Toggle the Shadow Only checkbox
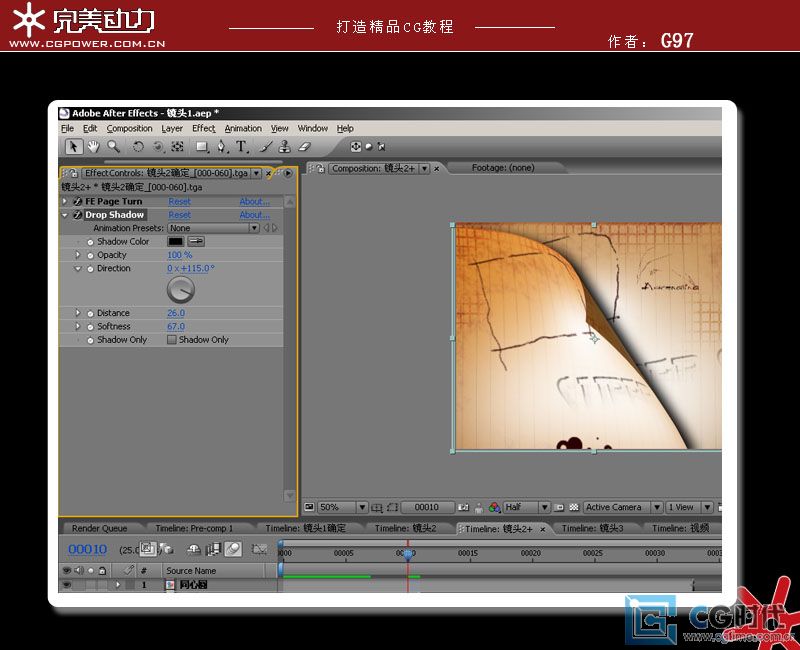 pos(172,340)
